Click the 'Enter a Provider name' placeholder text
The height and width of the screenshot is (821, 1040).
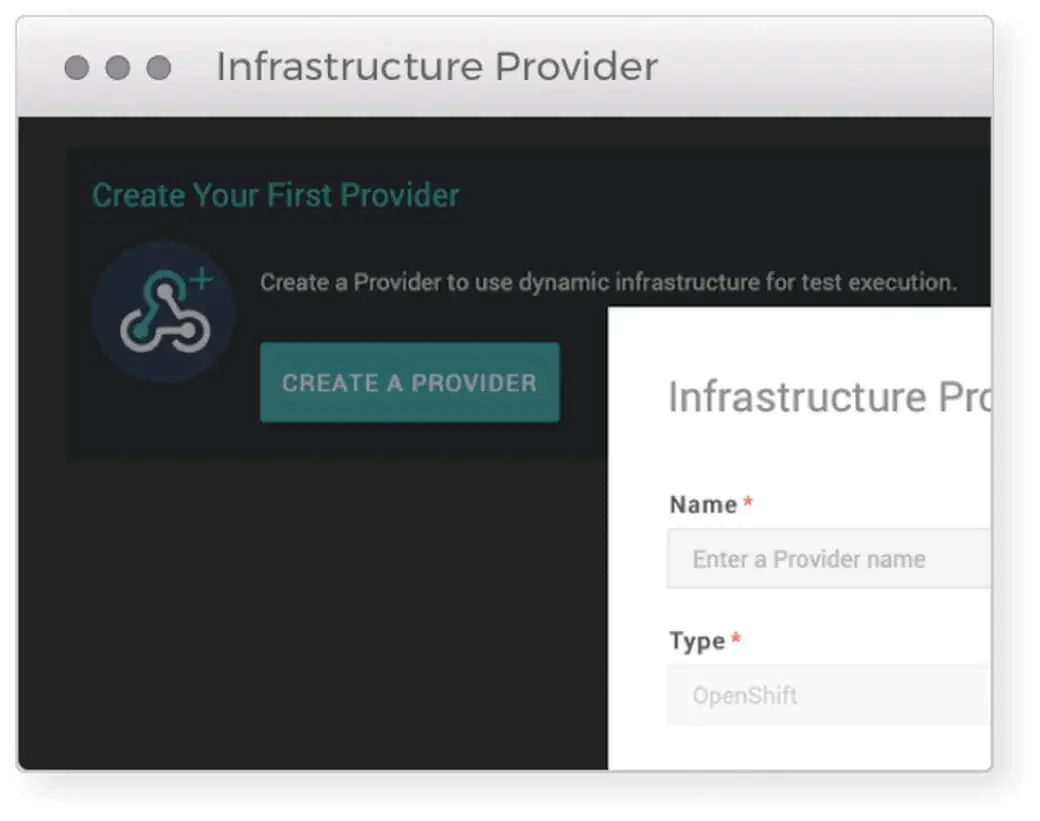point(808,559)
